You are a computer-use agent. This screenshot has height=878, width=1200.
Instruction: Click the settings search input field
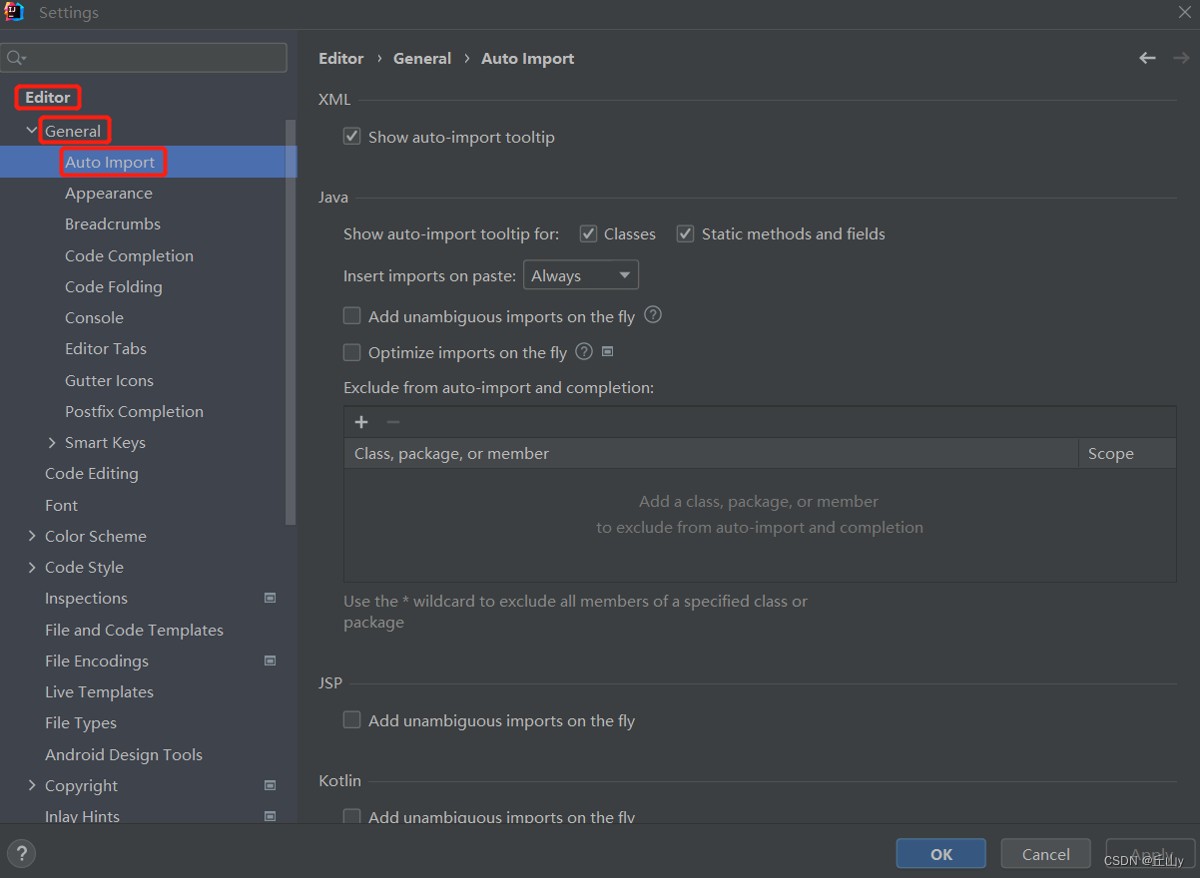(x=150, y=57)
